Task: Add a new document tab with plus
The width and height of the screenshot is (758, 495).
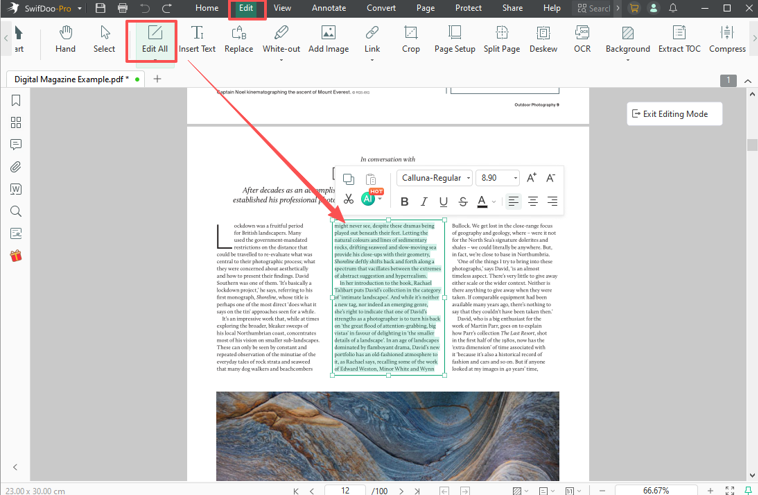Action: pyautogui.click(x=157, y=79)
